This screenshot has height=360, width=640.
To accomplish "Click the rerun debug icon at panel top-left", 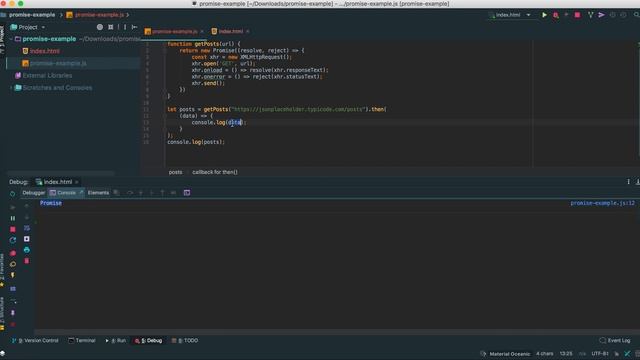I will click(x=13, y=193).
